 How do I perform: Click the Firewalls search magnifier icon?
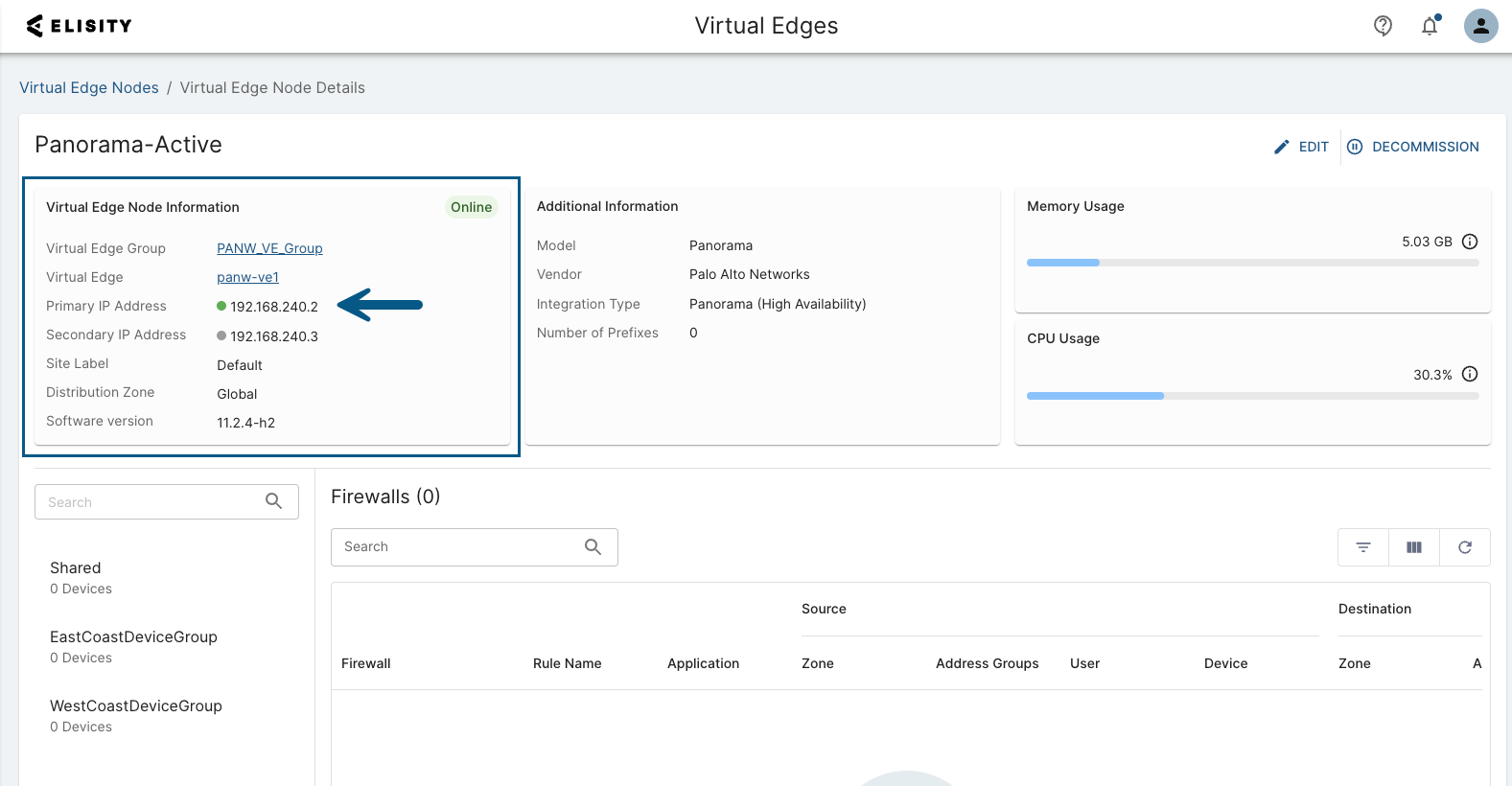(593, 546)
